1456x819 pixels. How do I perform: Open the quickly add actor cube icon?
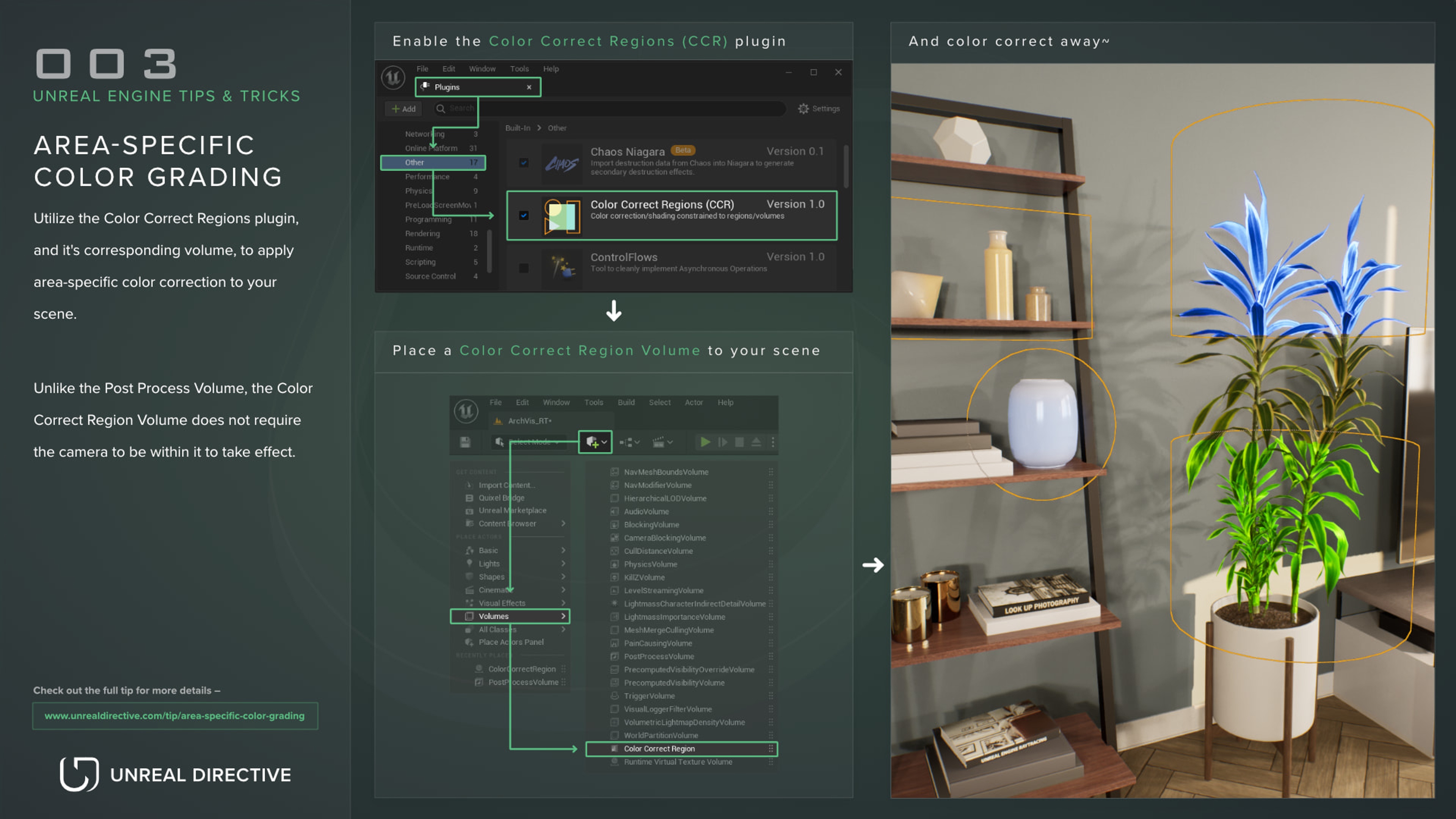point(592,442)
